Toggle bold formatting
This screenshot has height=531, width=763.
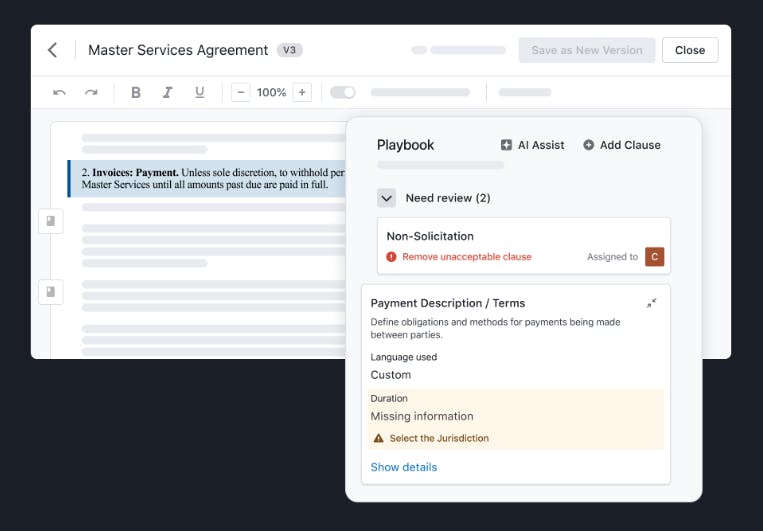pyautogui.click(x=136, y=93)
